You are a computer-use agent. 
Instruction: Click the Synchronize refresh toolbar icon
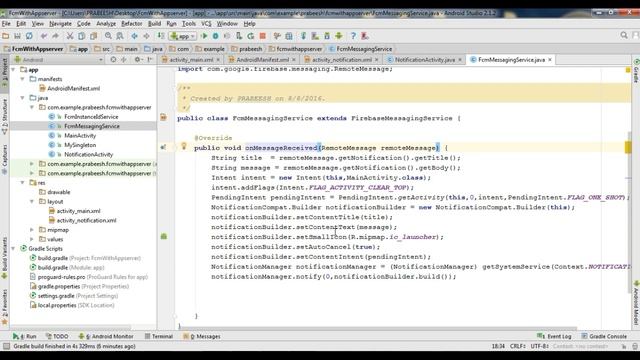(x=29, y=36)
